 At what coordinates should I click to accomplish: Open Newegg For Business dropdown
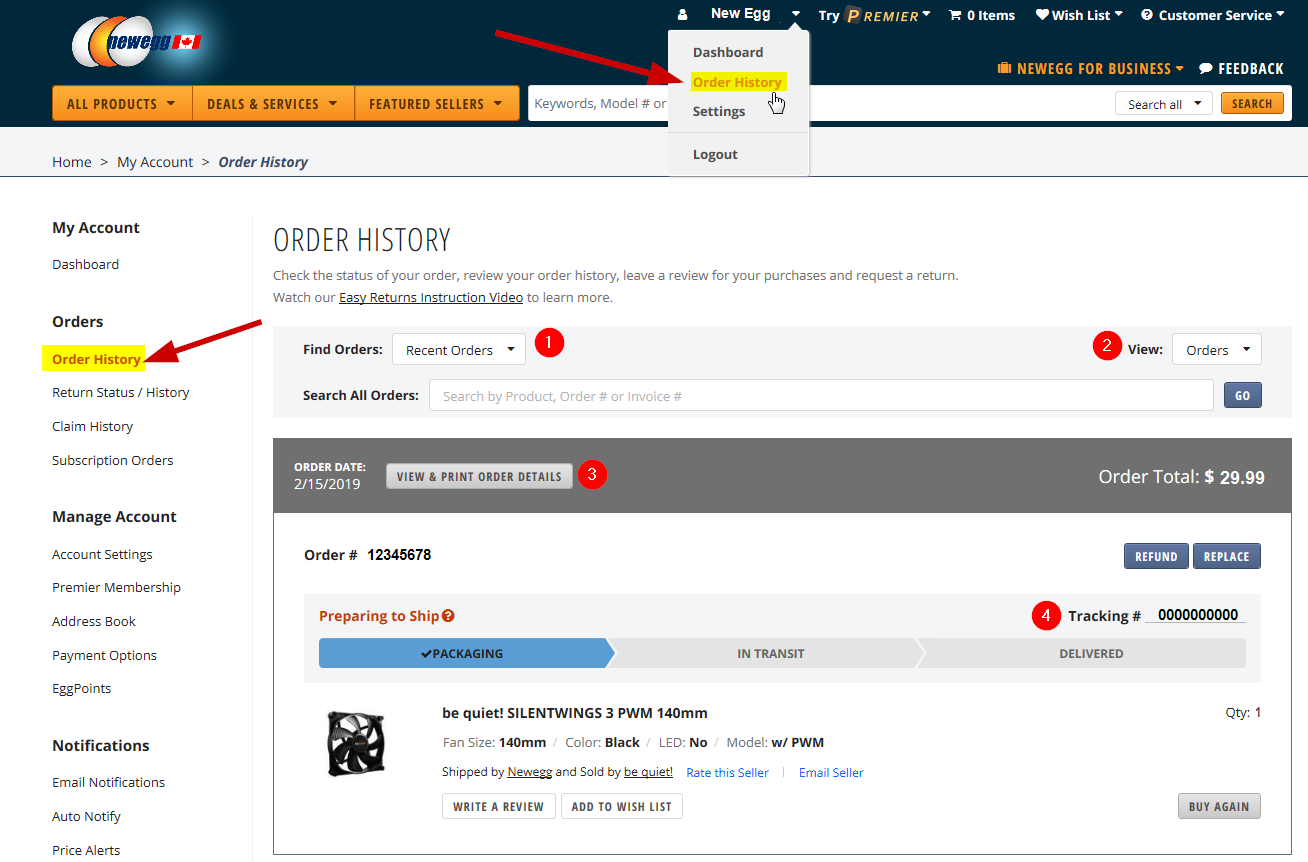tap(1090, 69)
